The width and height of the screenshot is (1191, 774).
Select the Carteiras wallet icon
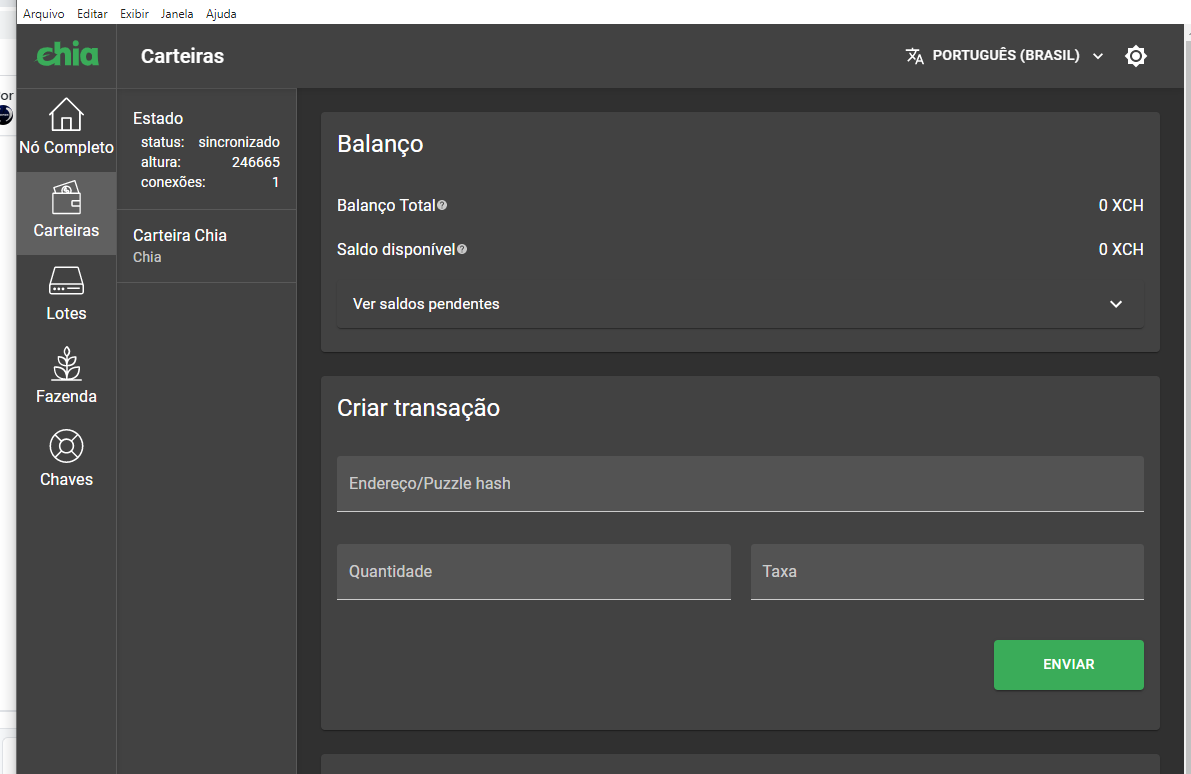click(x=66, y=198)
